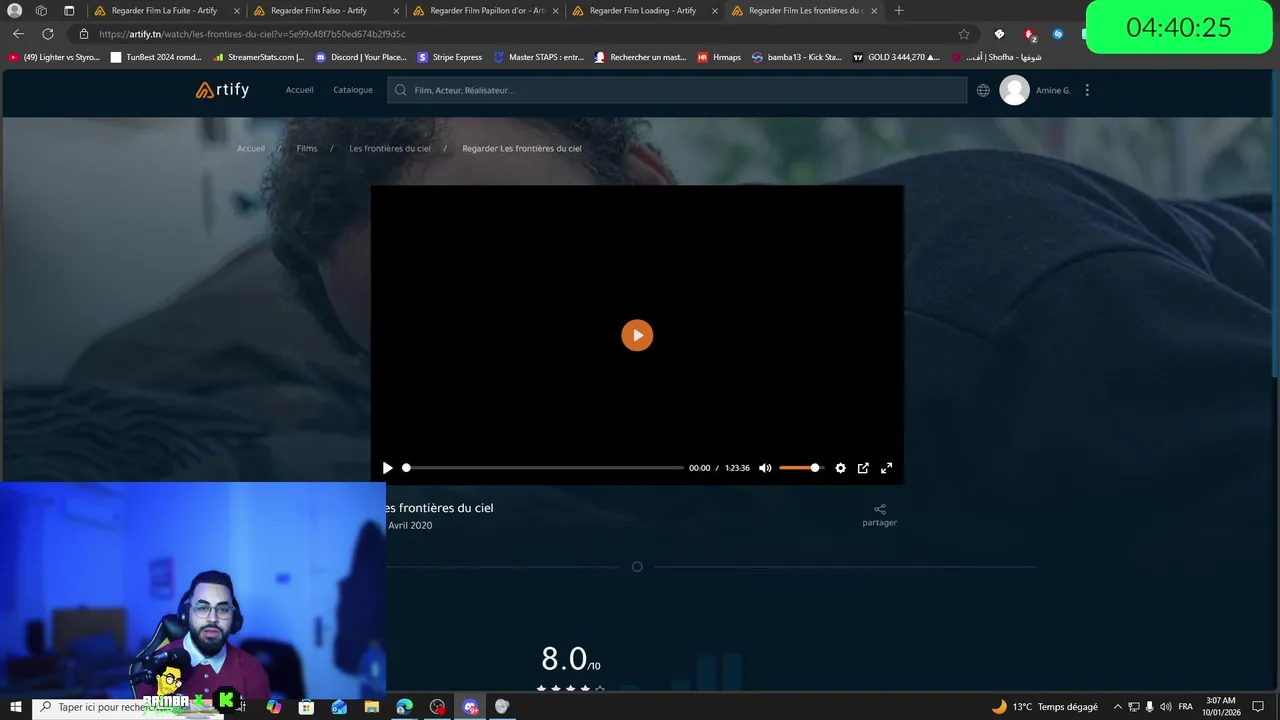The width and height of the screenshot is (1280, 720).
Task: Click the artify.tn address bar
Action: click(x=520, y=34)
